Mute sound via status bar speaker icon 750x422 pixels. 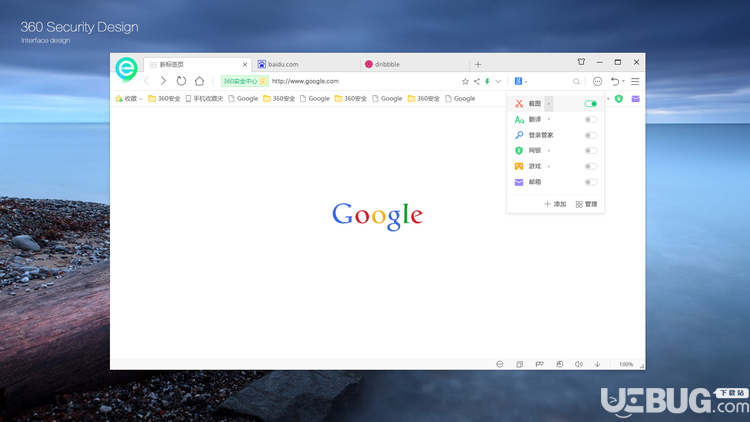coord(579,364)
